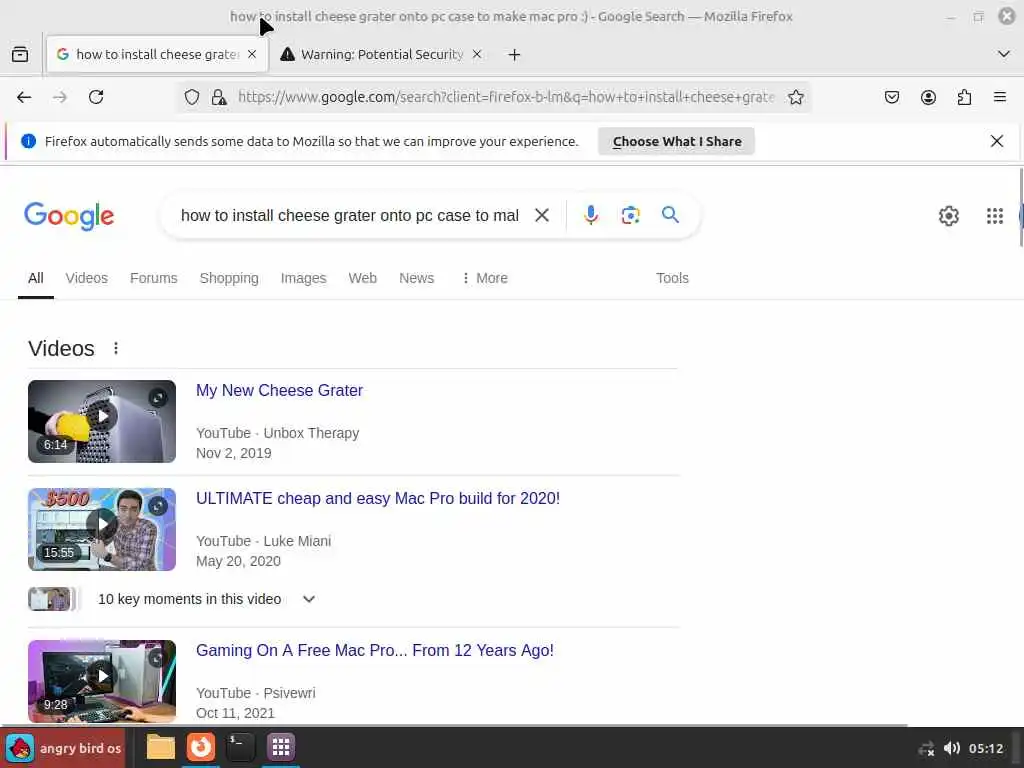The width and height of the screenshot is (1024, 768).
Task: Switch to Warning: Potential Security tab
Action: pos(381,54)
